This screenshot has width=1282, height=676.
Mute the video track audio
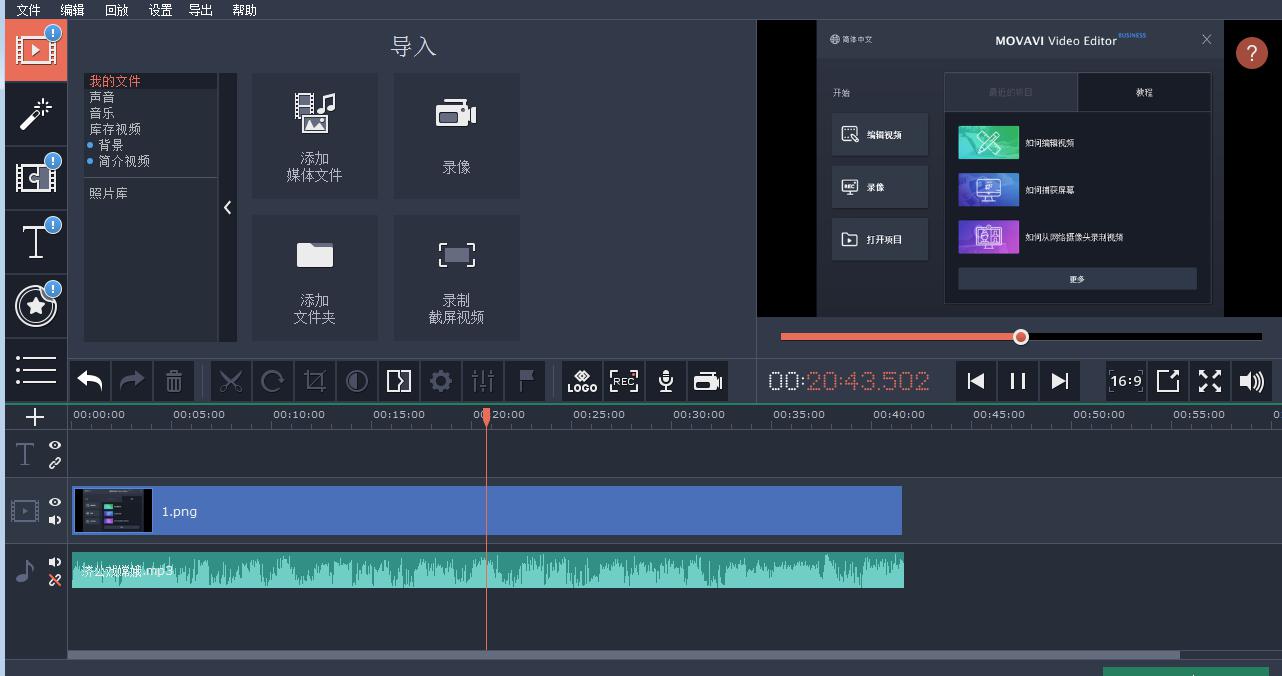click(x=55, y=520)
